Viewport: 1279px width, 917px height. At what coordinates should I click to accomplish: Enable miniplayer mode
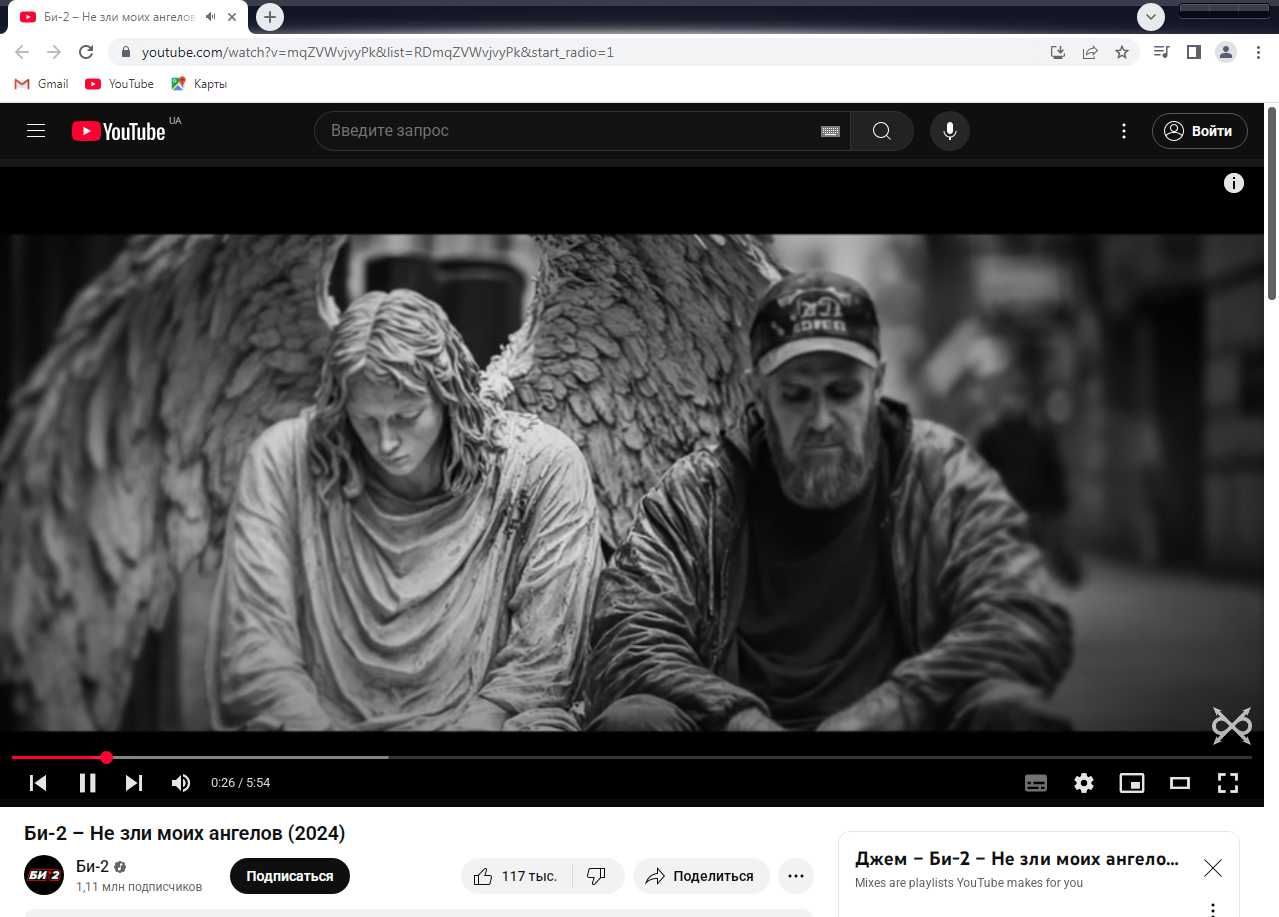[x=1131, y=783]
